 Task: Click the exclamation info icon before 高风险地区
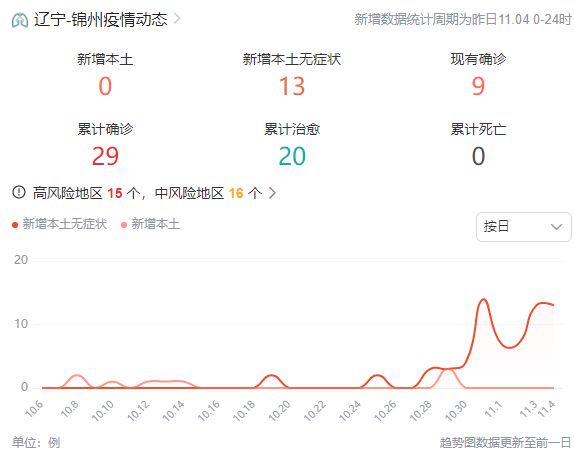[x=19, y=192]
